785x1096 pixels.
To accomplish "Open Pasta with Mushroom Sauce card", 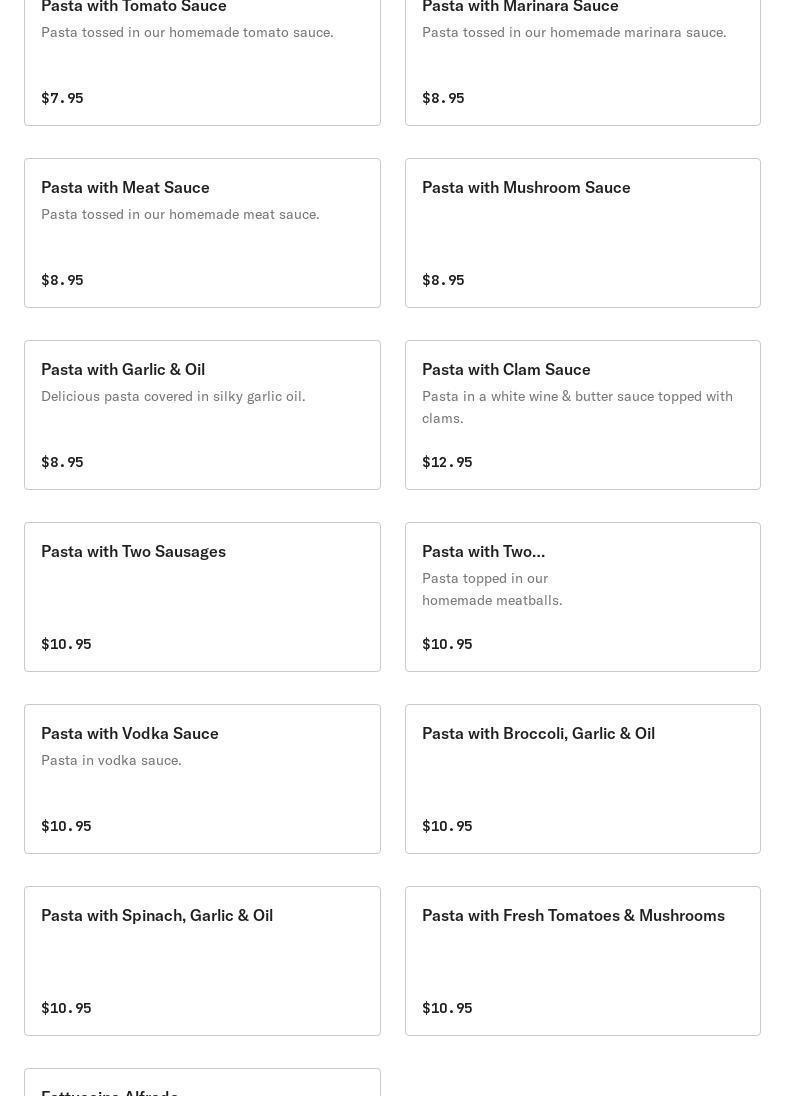I will click(582, 233).
